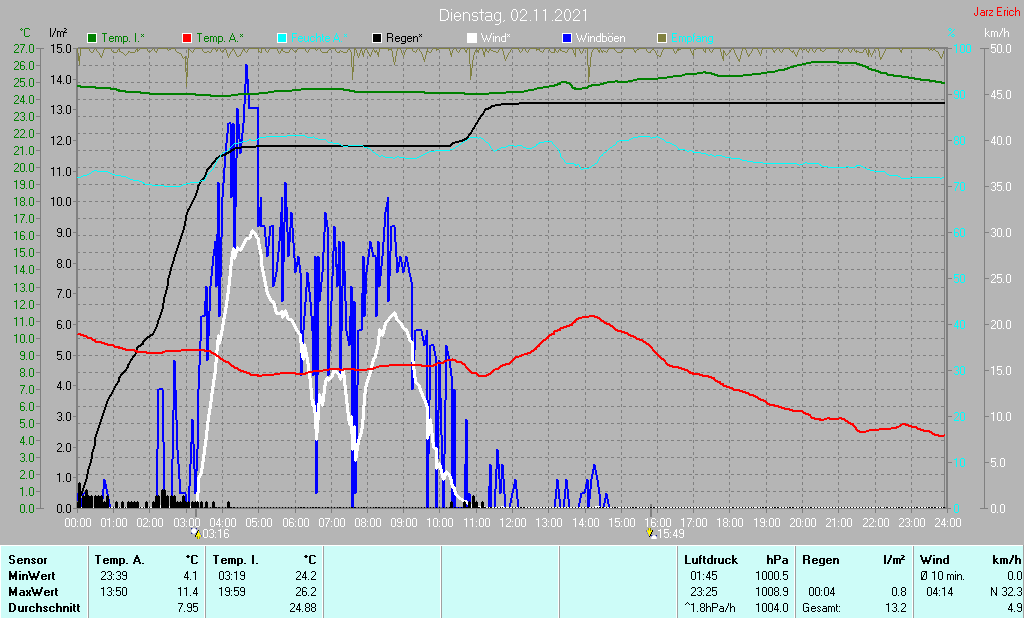The height and width of the screenshot is (618, 1024).
Task: Click the Jarz Erich text in corner
Action: point(997,13)
